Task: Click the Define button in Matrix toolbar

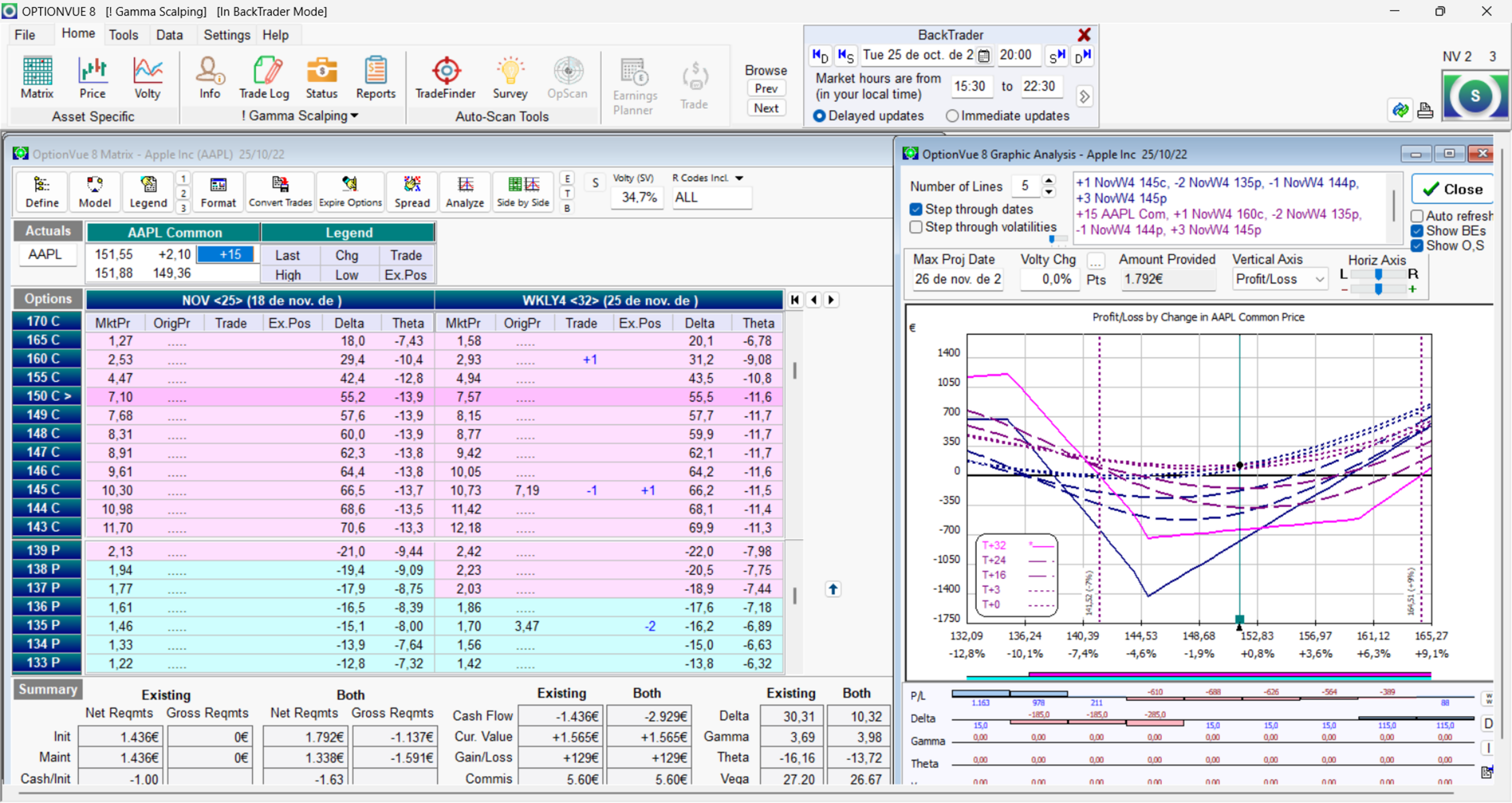Action: [42, 192]
